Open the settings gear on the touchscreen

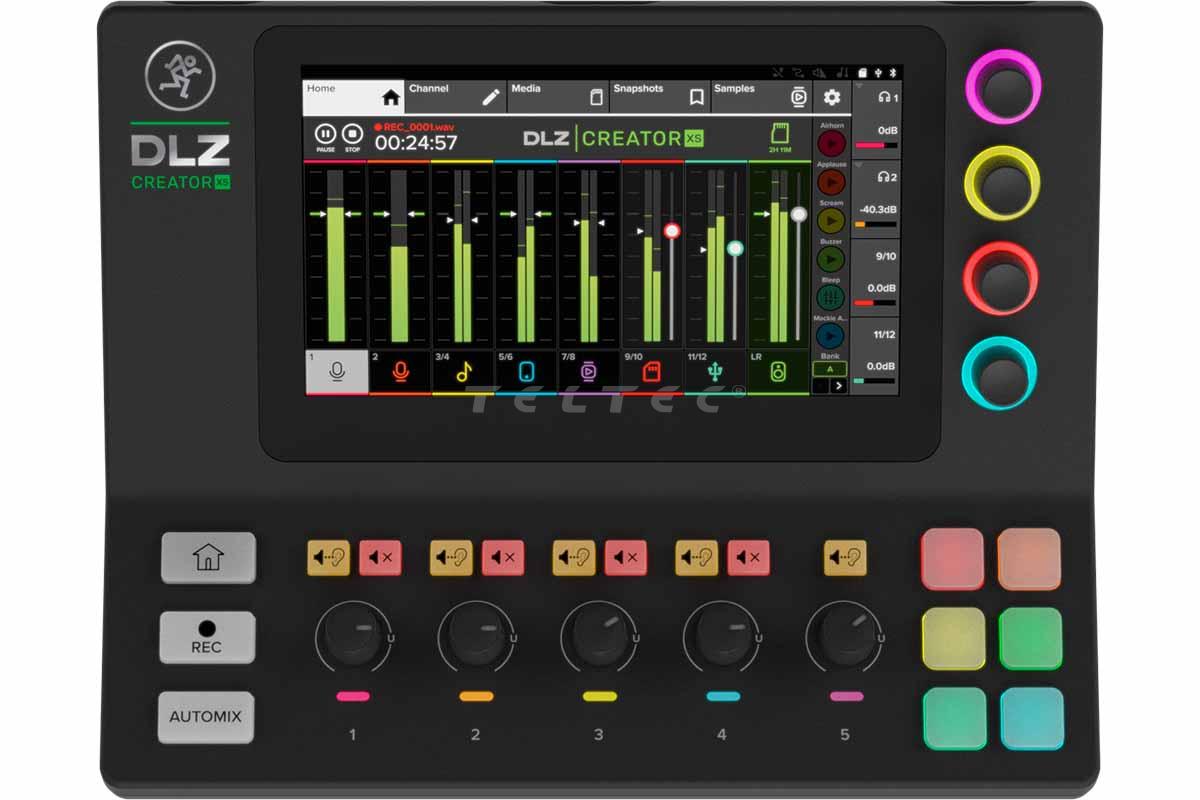pyautogui.click(x=832, y=97)
